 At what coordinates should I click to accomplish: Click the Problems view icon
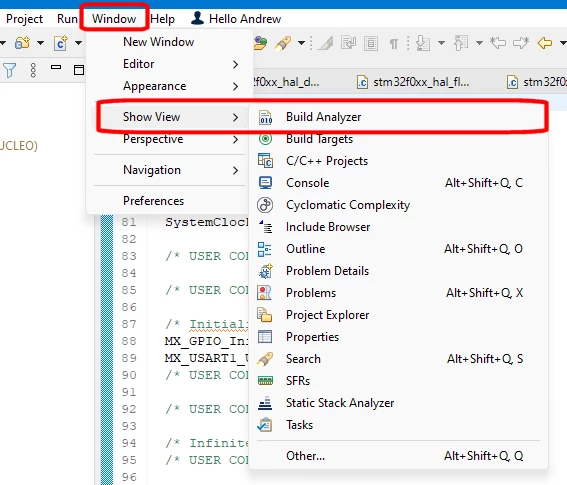click(x=264, y=293)
